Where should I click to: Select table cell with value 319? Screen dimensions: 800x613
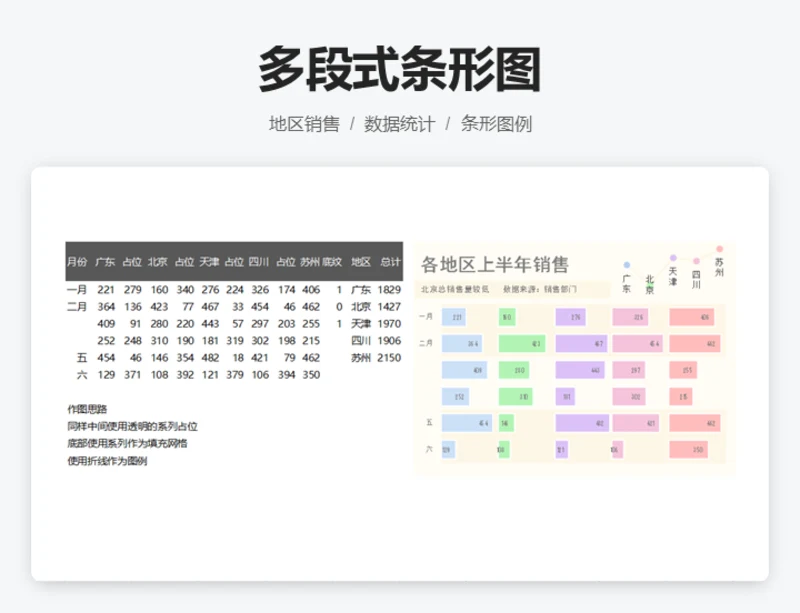pos(235,340)
